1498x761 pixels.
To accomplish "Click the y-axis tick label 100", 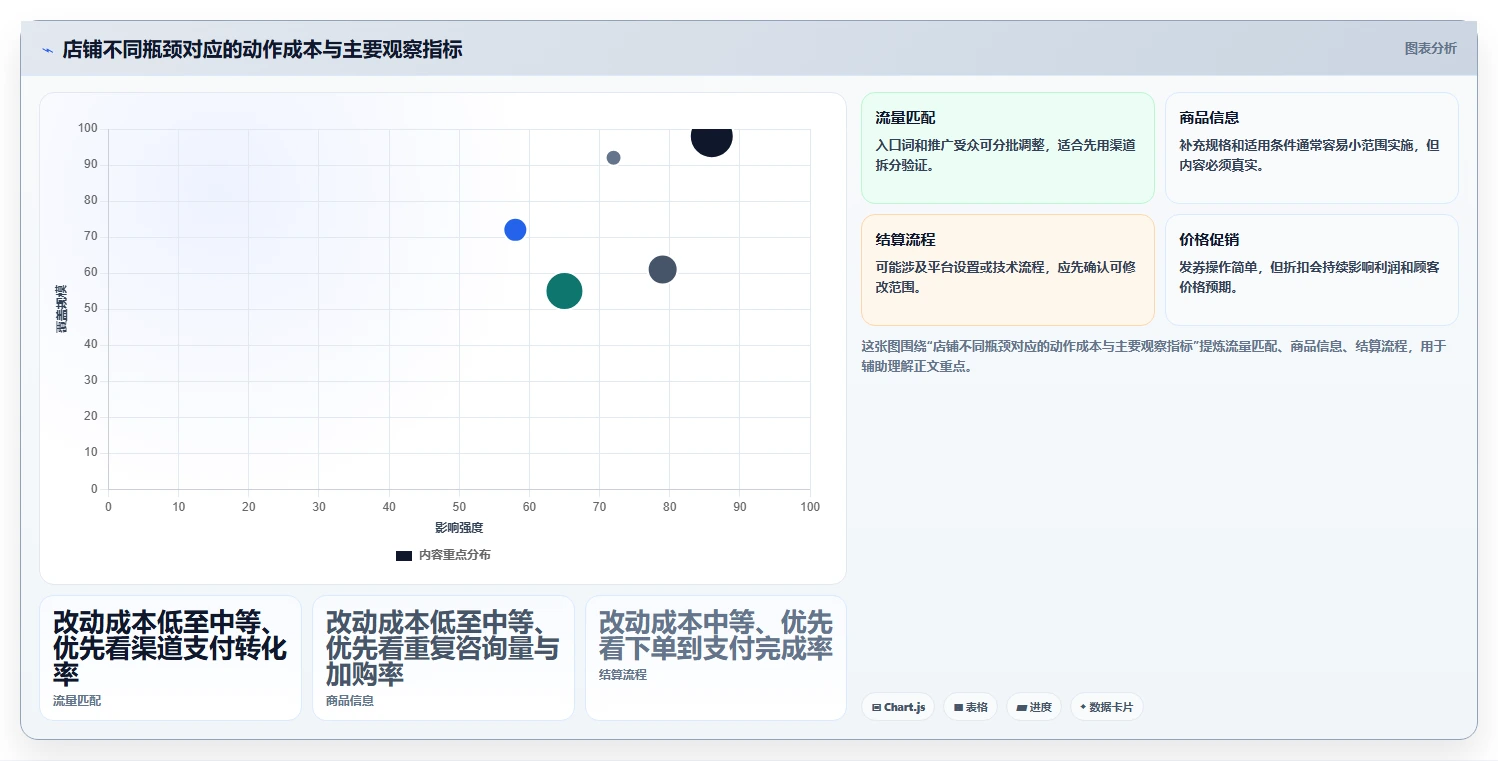I will click(87, 128).
